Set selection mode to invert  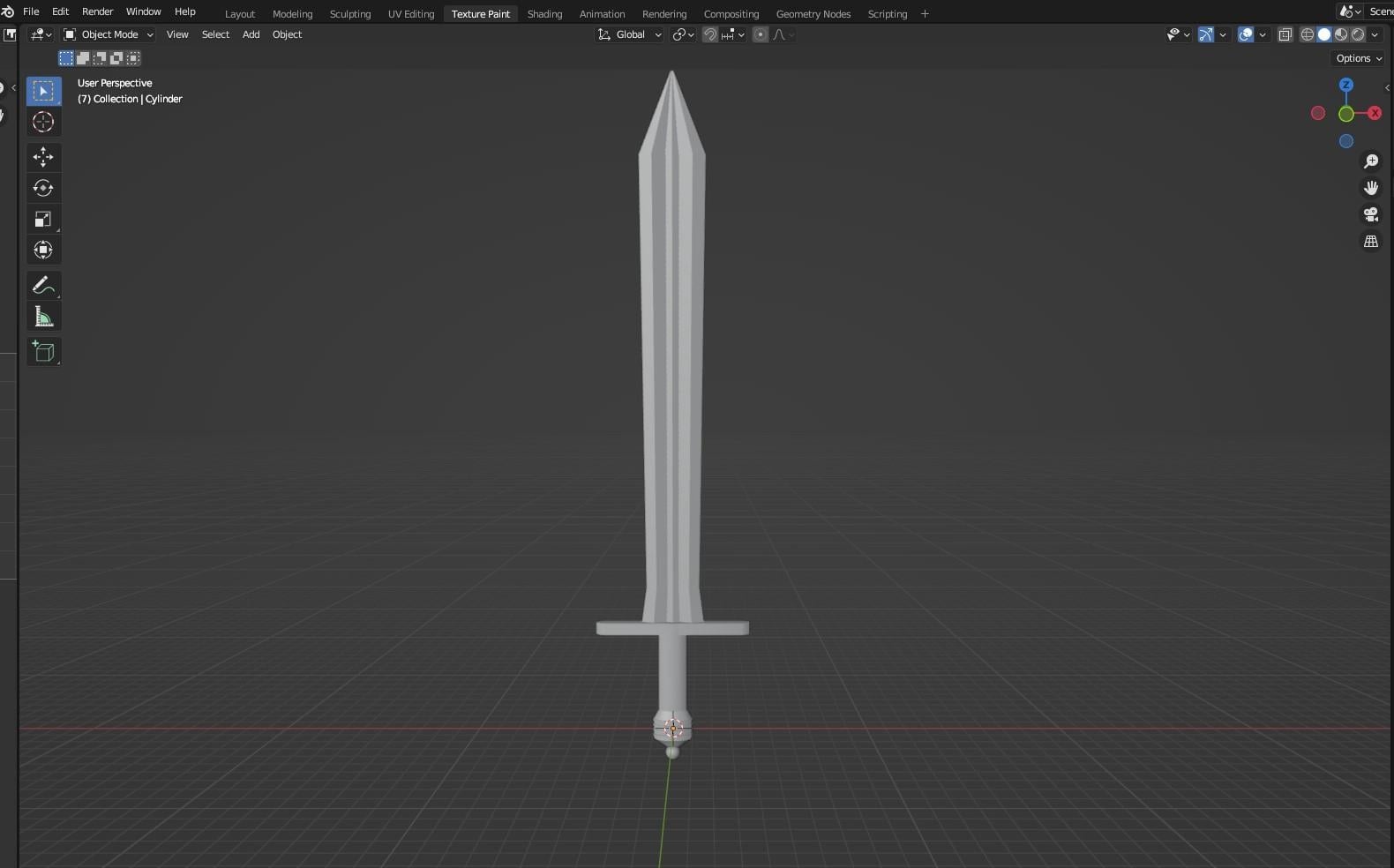tap(116, 58)
